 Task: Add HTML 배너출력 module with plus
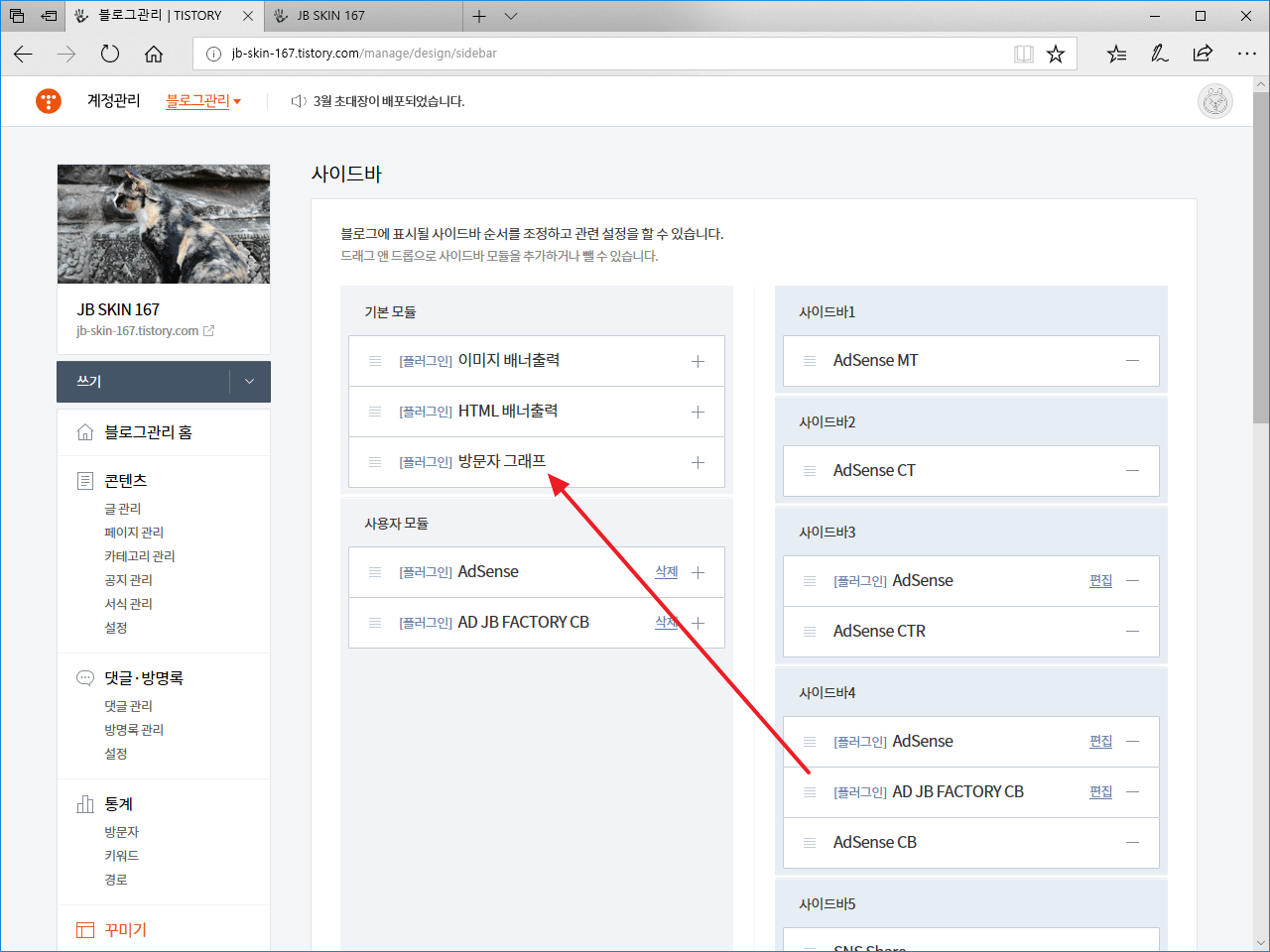click(698, 412)
